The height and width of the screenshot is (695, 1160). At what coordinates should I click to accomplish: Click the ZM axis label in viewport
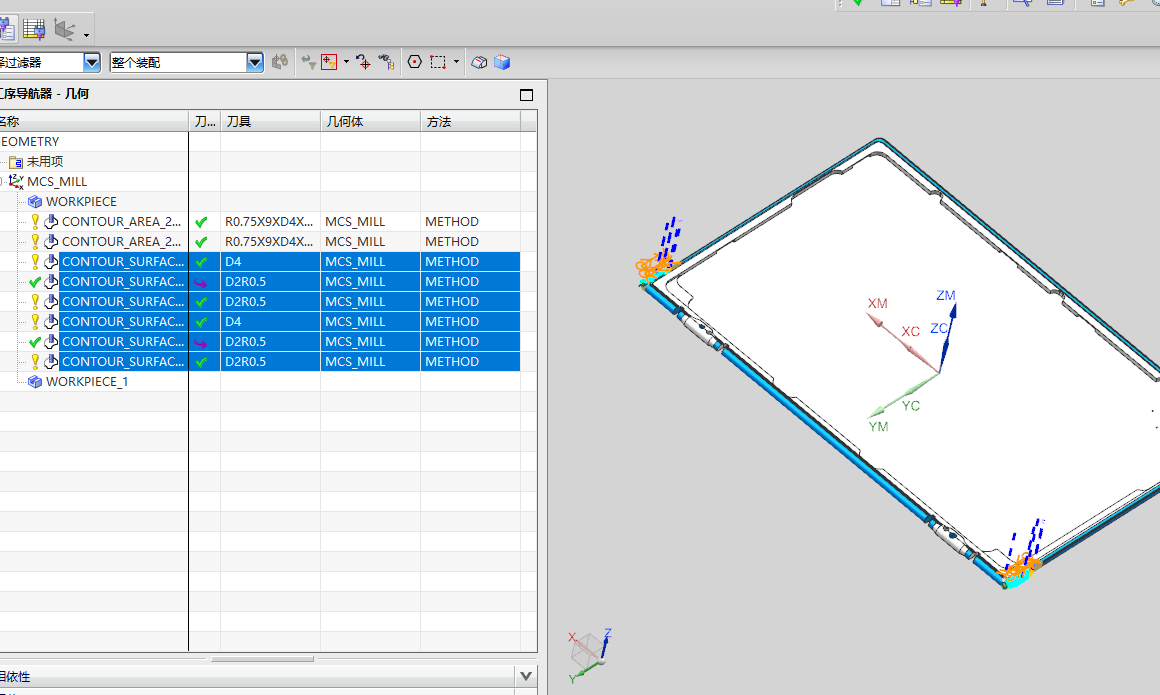pyautogui.click(x=945, y=295)
